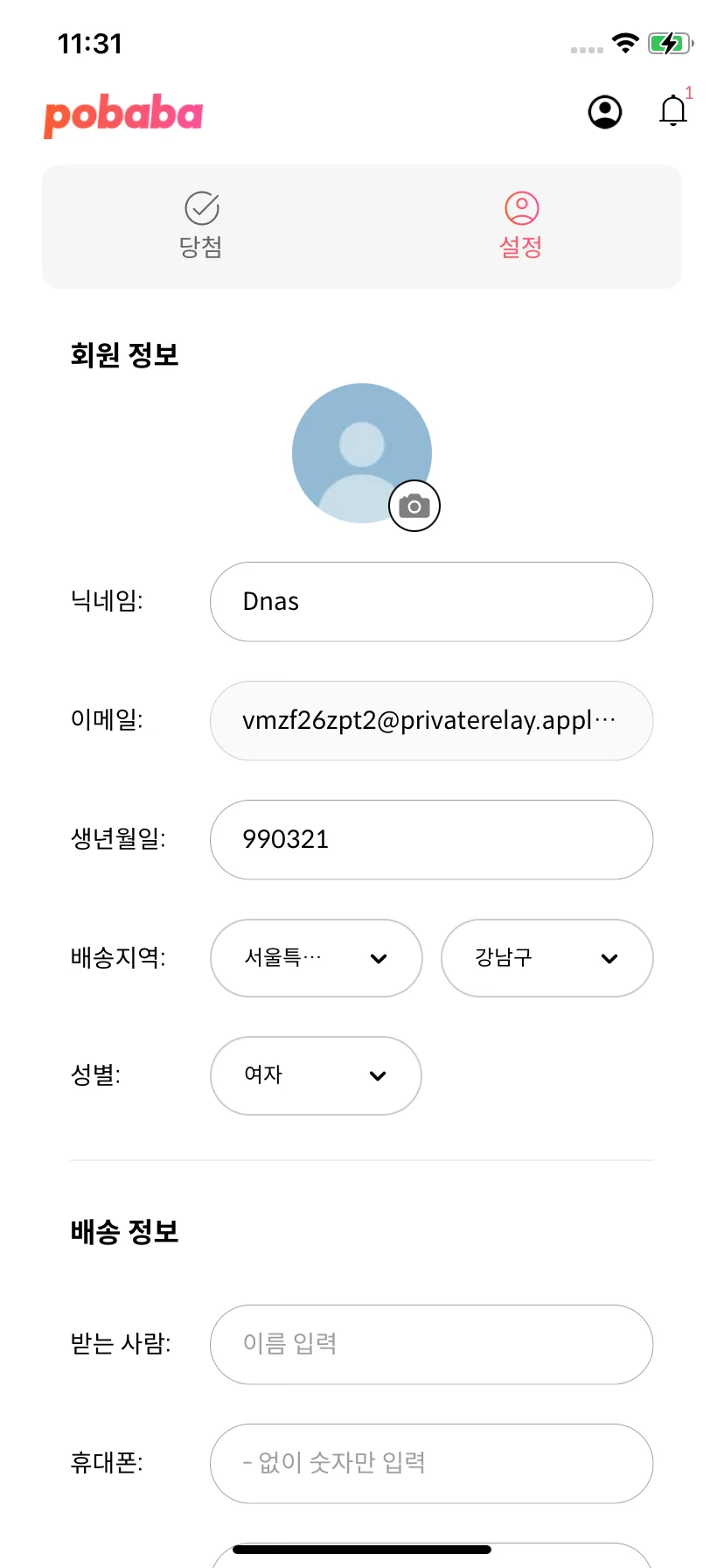Tap the profile avatar picture
The height and width of the screenshot is (1568, 724).
pyautogui.click(x=362, y=453)
